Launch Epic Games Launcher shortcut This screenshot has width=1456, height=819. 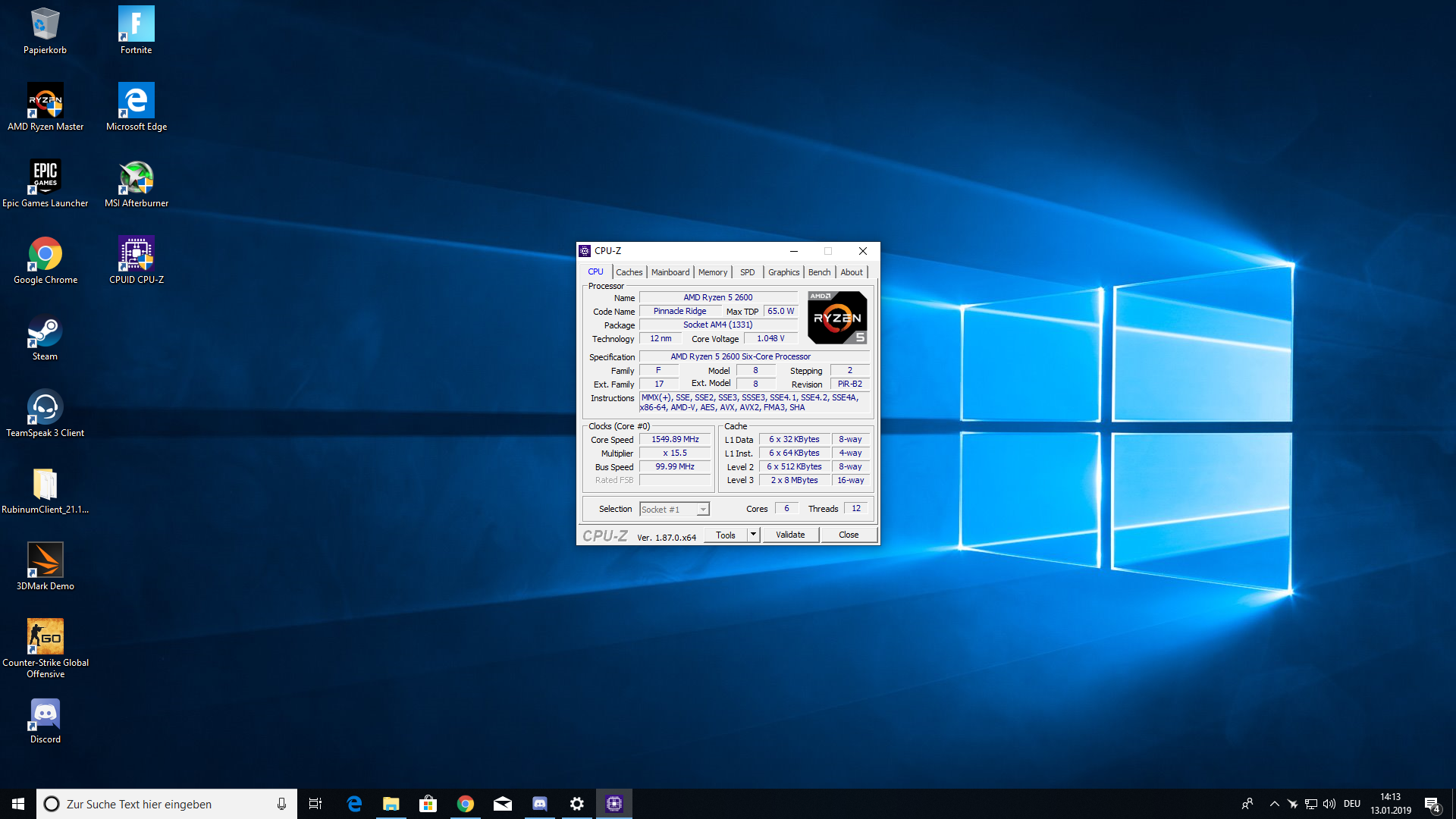45,177
